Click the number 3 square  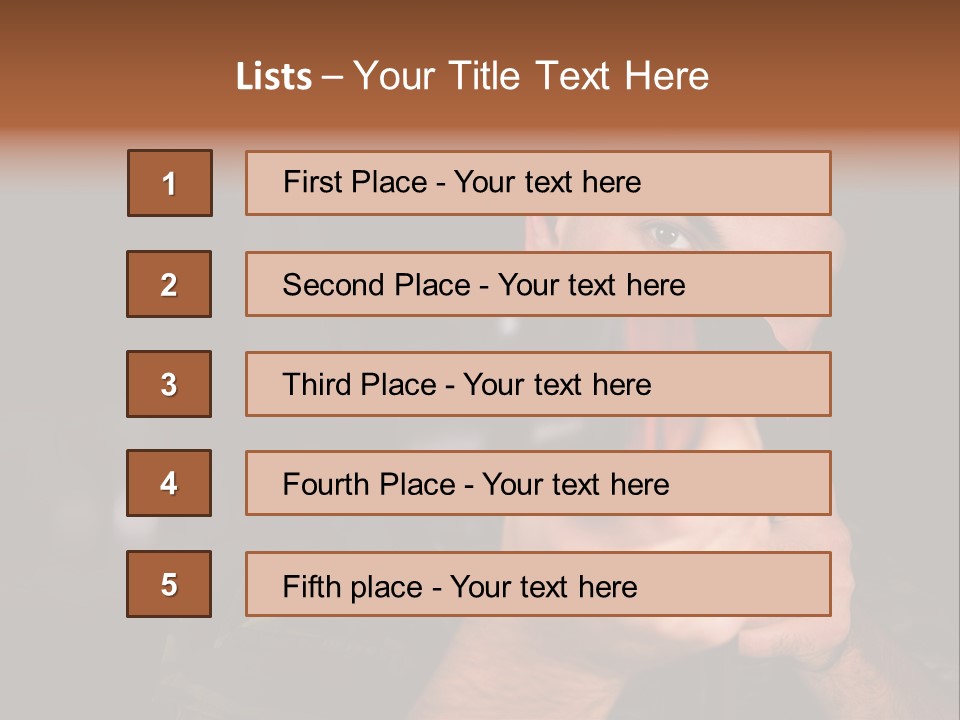[169, 384]
